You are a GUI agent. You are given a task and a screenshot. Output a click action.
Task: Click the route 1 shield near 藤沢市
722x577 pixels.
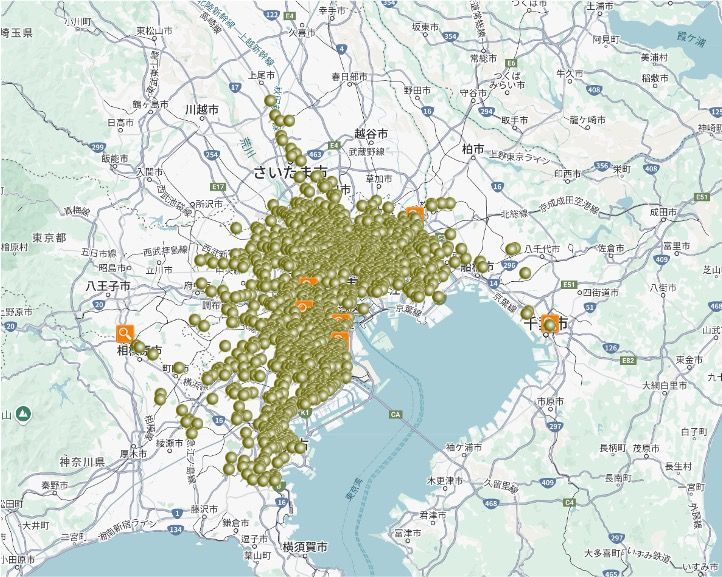click(177, 513)
